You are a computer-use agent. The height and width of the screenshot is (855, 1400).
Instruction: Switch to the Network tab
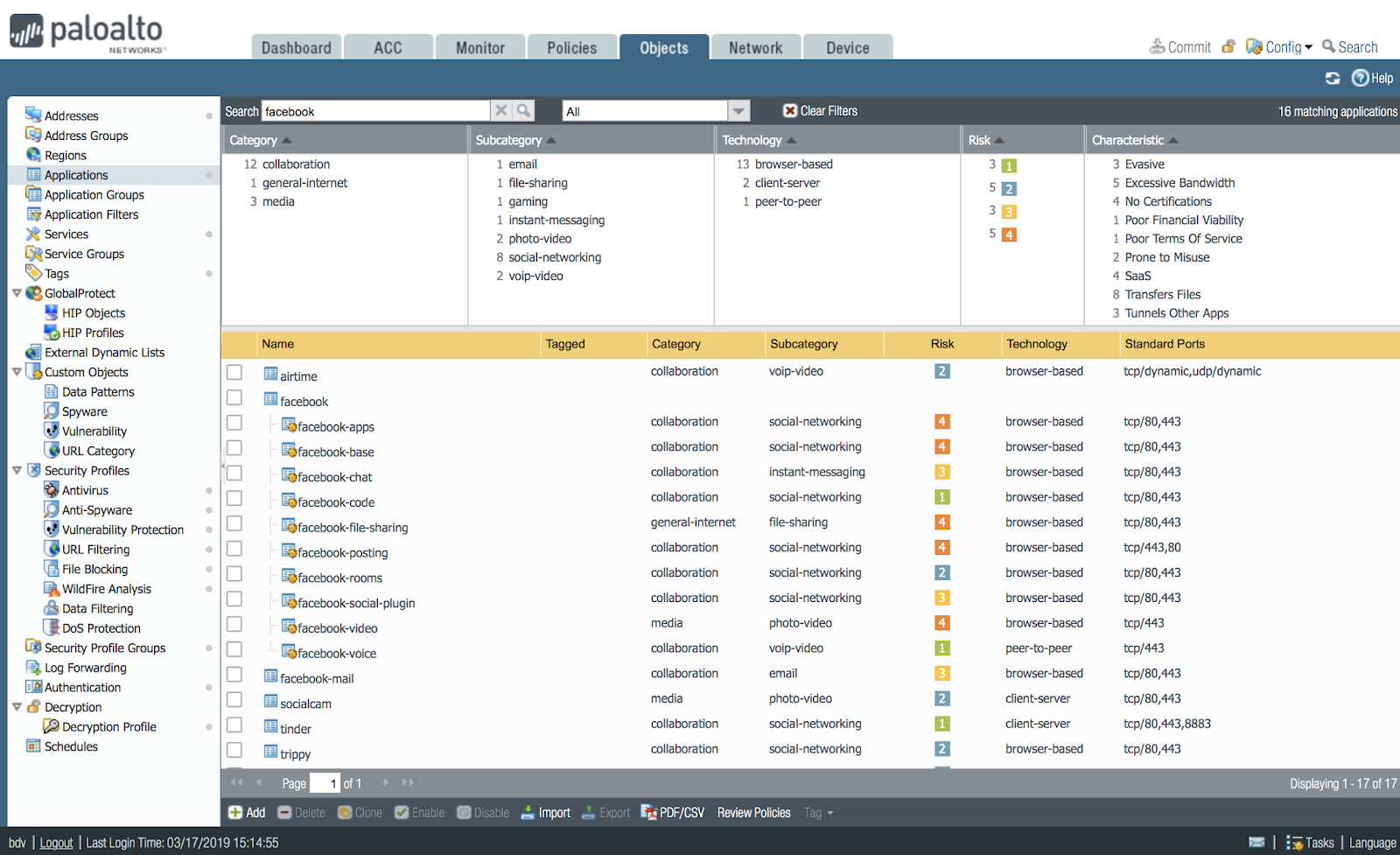[x=756, y=47]
